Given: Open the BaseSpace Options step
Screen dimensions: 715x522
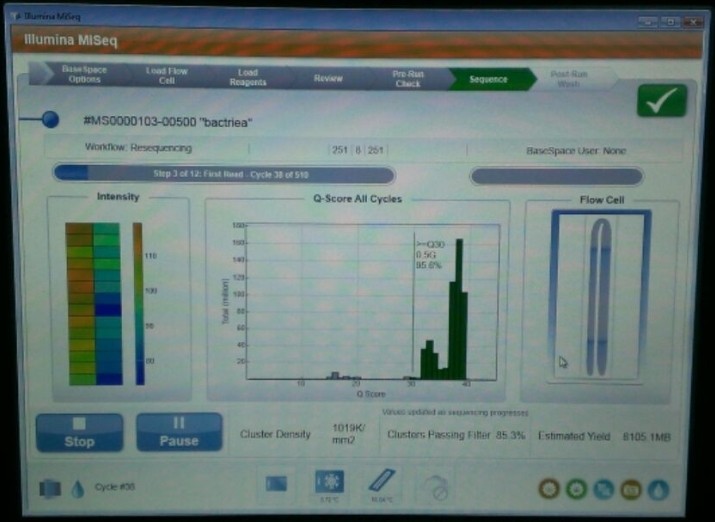Looking at the screenshot, I should (x=84, y=76).
